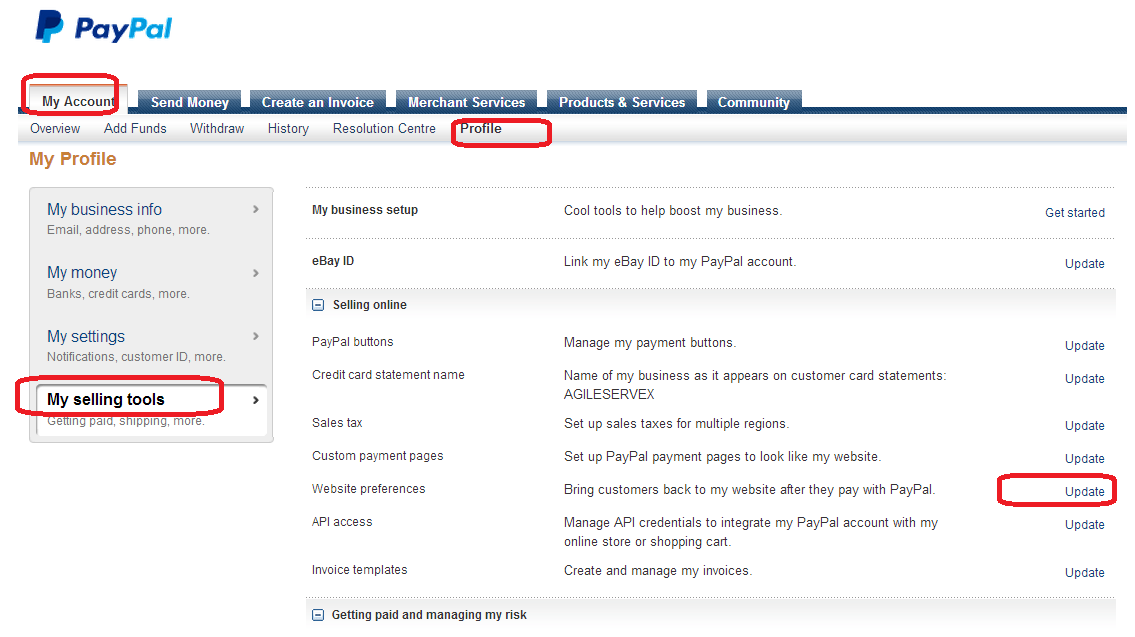This screenshot has height=637, width=1135.
Task: Click the PayPal logo
Action: (x=104, y=28)
